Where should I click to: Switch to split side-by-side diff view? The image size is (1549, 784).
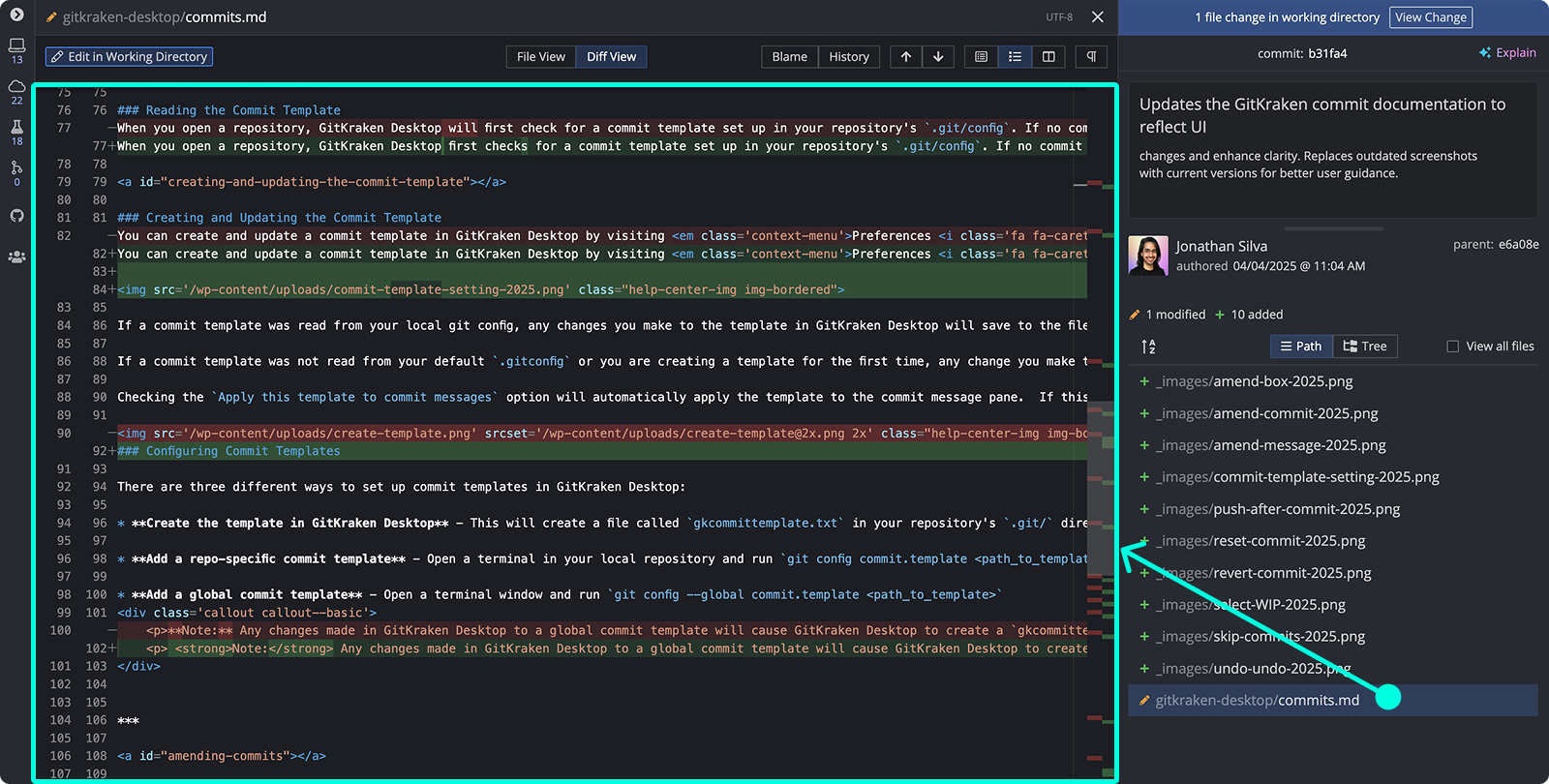1048,57
